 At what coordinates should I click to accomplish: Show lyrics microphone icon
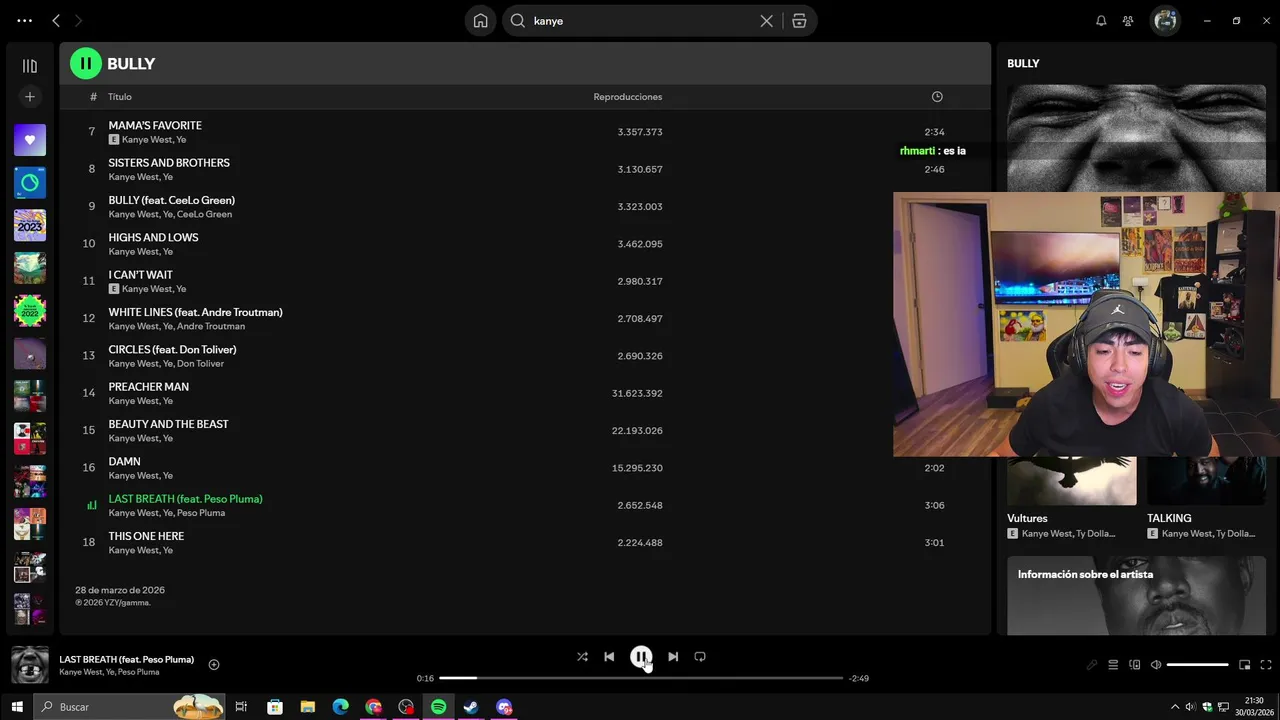pos(1092,665)
